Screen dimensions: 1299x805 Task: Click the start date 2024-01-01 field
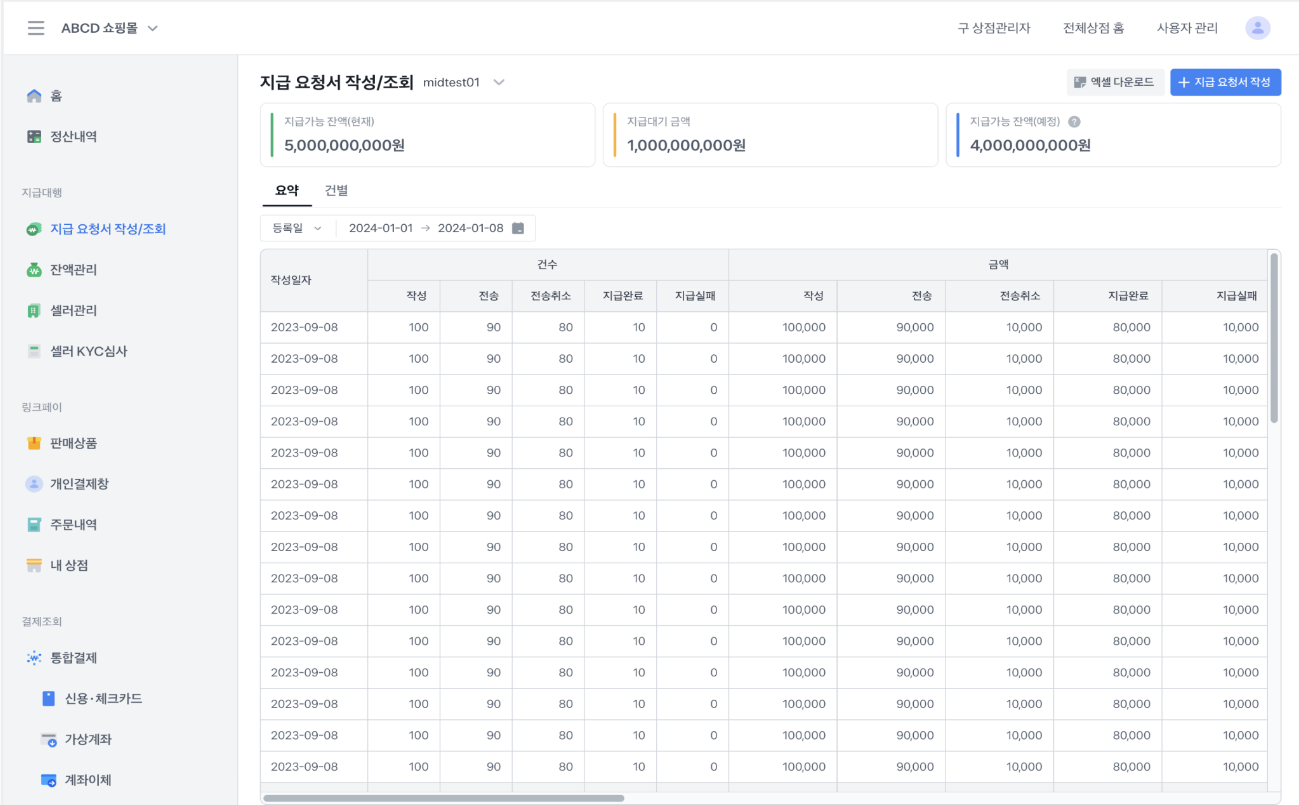pyautogui.click(x=380, y=228)
